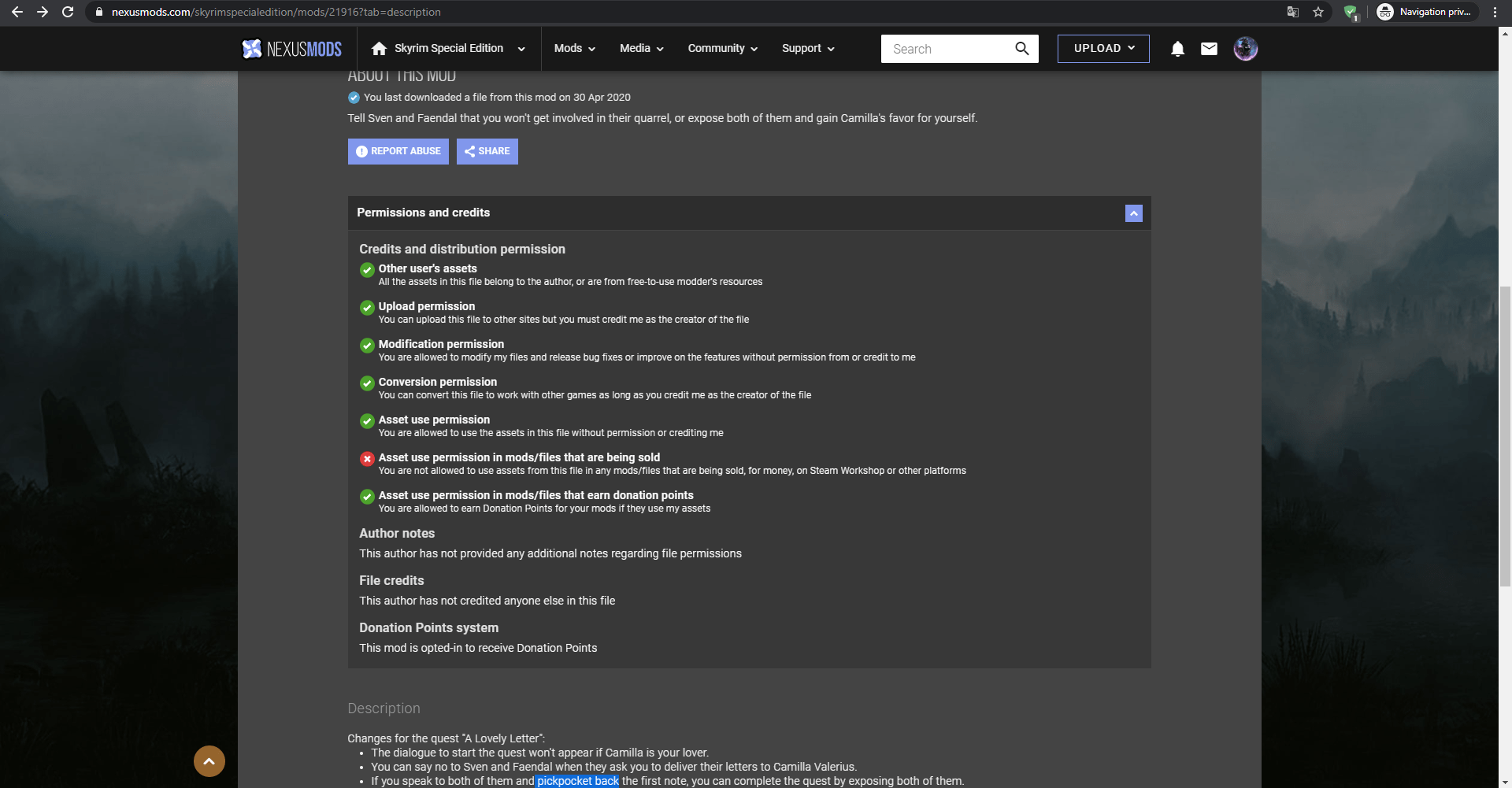This screenshot has height=788, width=1512.
Task: Click the scrollbar up arrow
Action: point(1505,33)
